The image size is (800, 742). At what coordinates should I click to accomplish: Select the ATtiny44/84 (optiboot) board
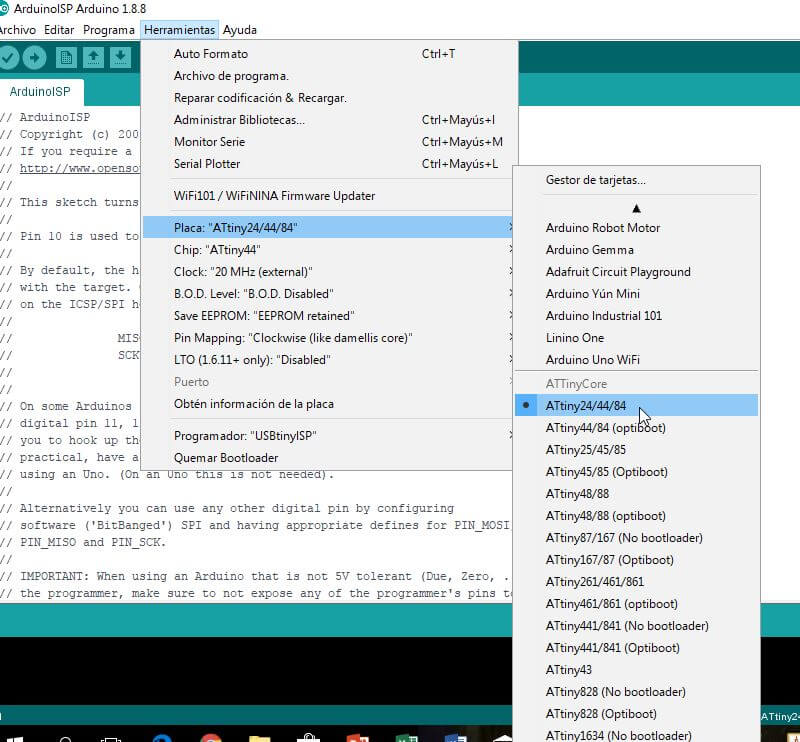pyautogui.click(x=636, y=428)
